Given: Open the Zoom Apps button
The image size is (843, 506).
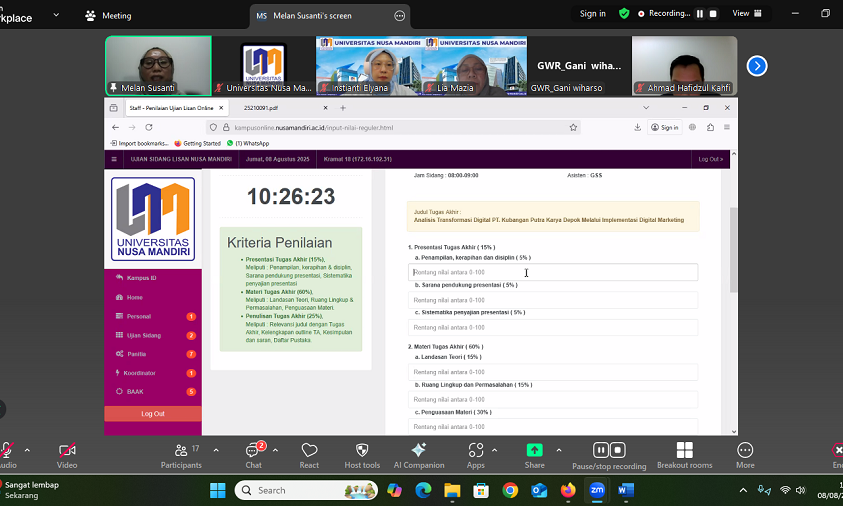Looking at the screenshot, I should pyautogui.click(x=476, y=455).
